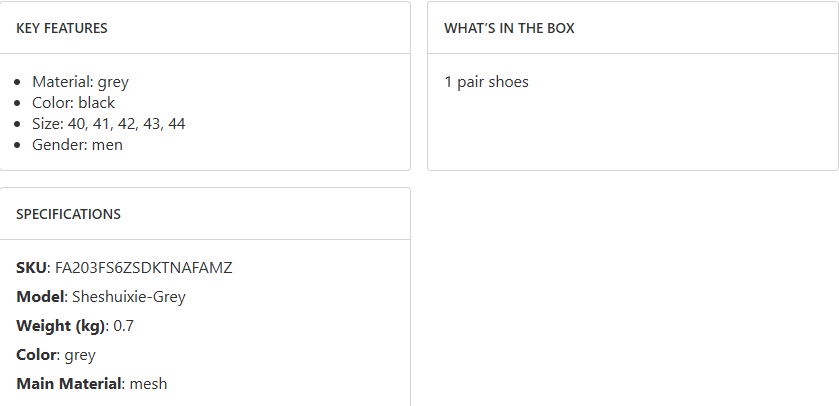Click the SPECIFICATIONS heading
Image resolution: width=839 pixels, height=406 pixels.
click(68, 214)
